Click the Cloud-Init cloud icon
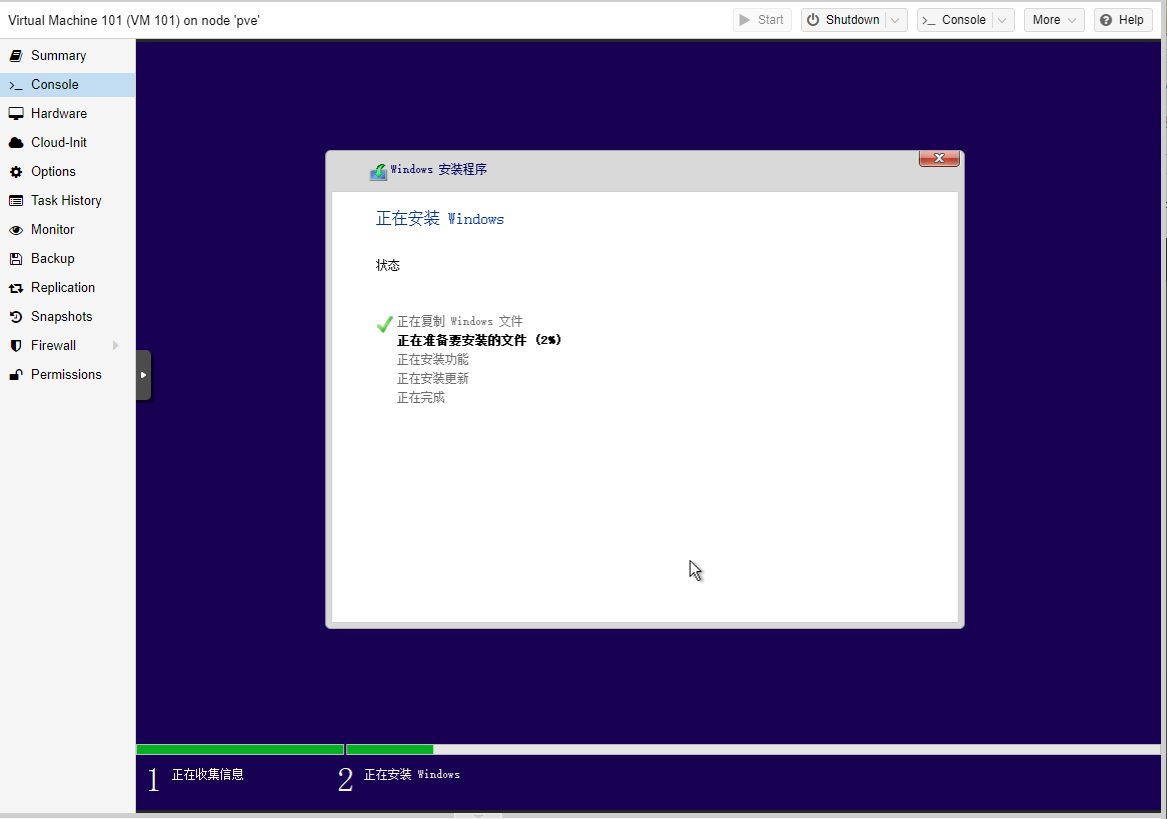 click(x=16, y=143)
